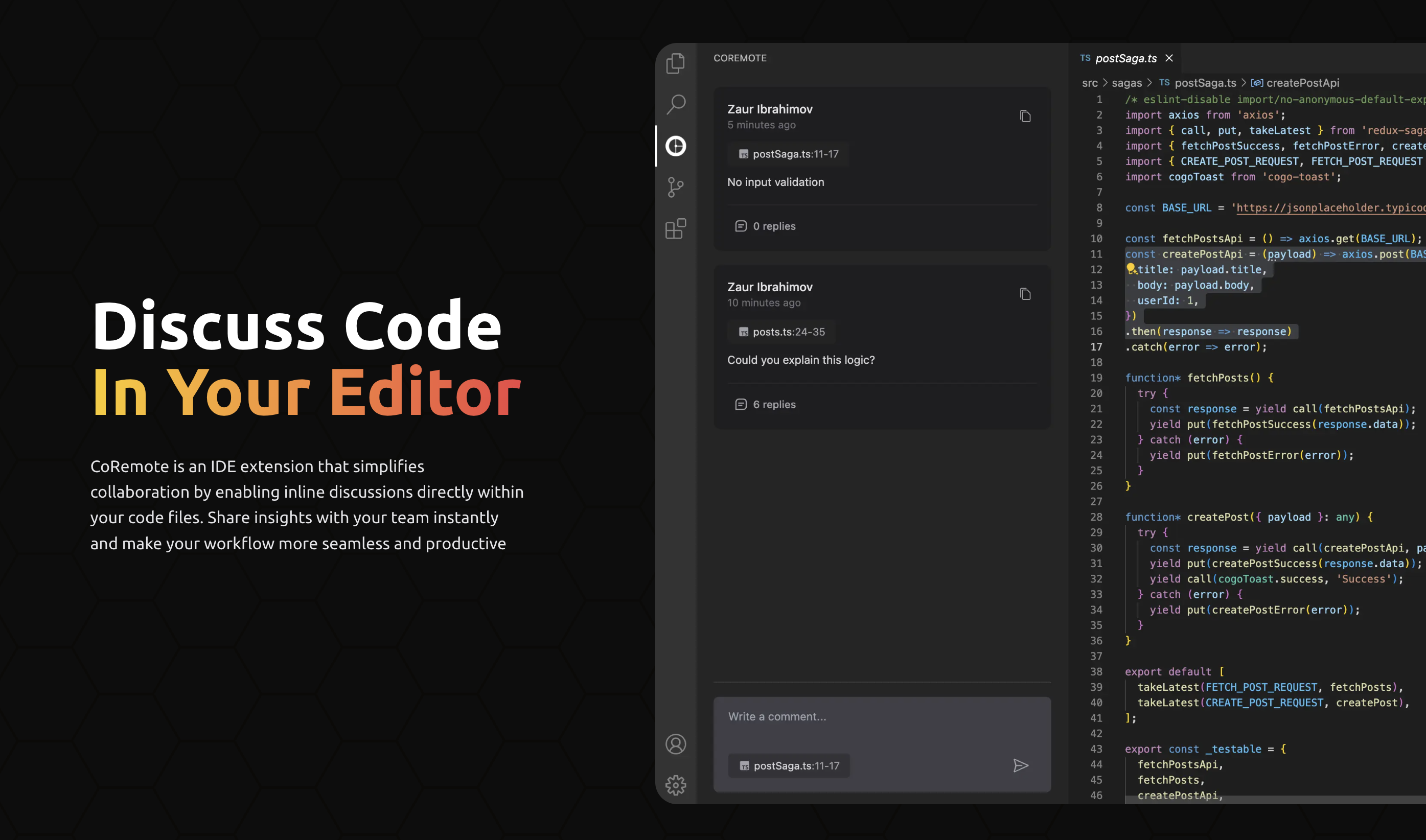Open the Explorer files icon in activity bar

[675, 63]
